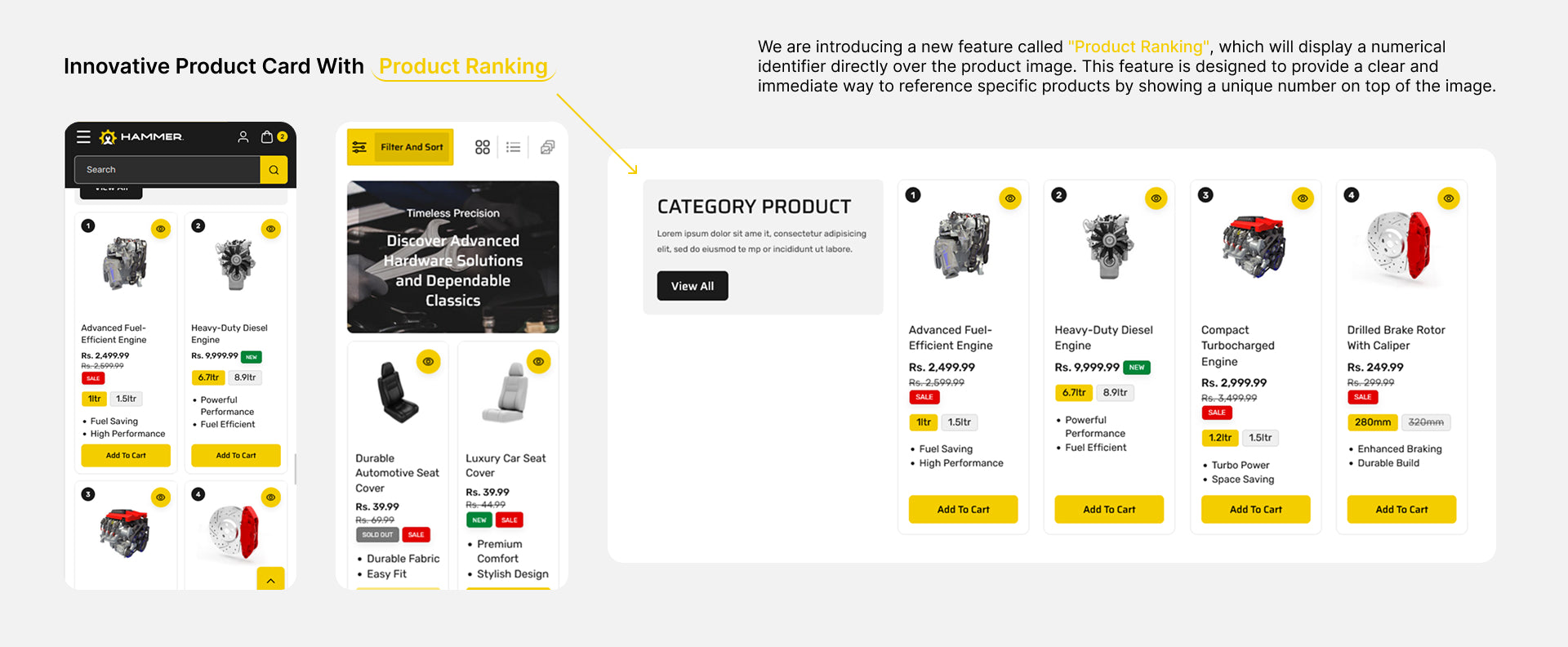Click the user account icon

tap(243, 137)
